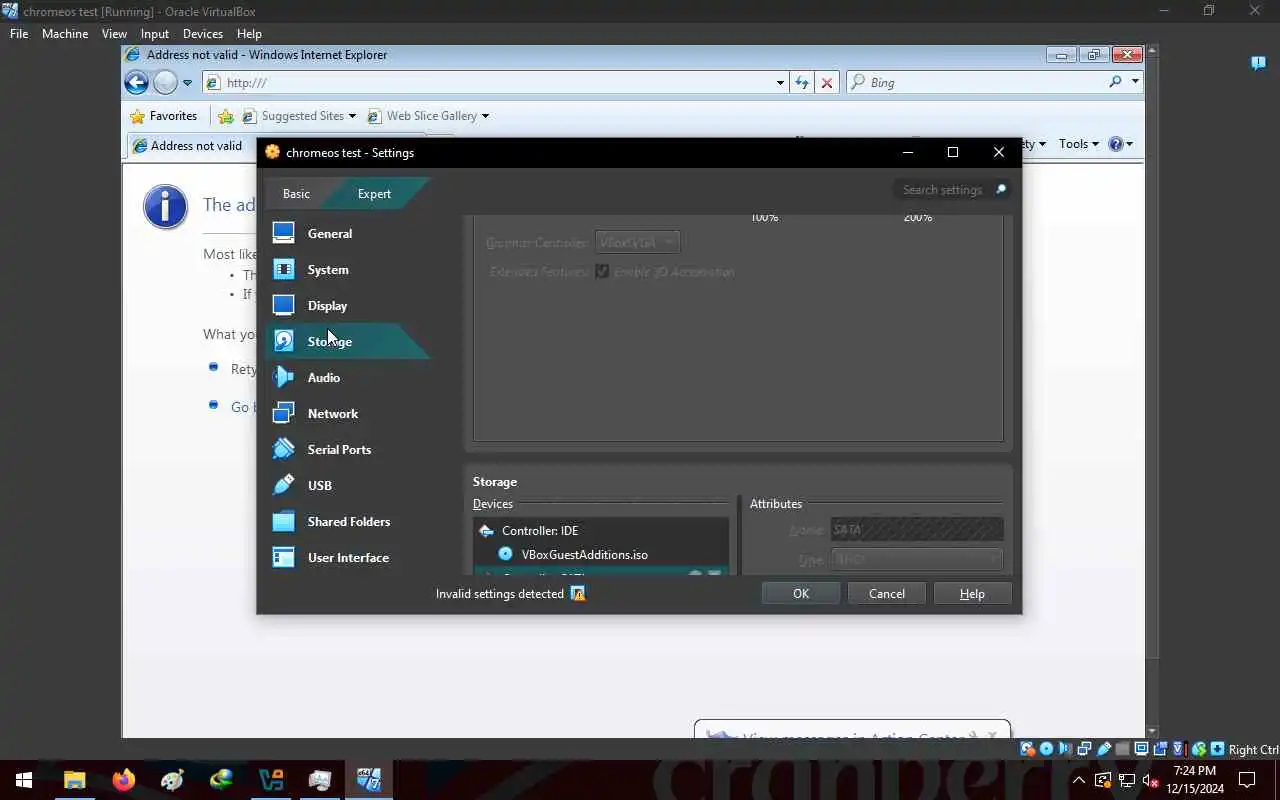Click OK in the Settings dialog
The width and height of the screenshot is (1280, 800).
coord(801,593)
